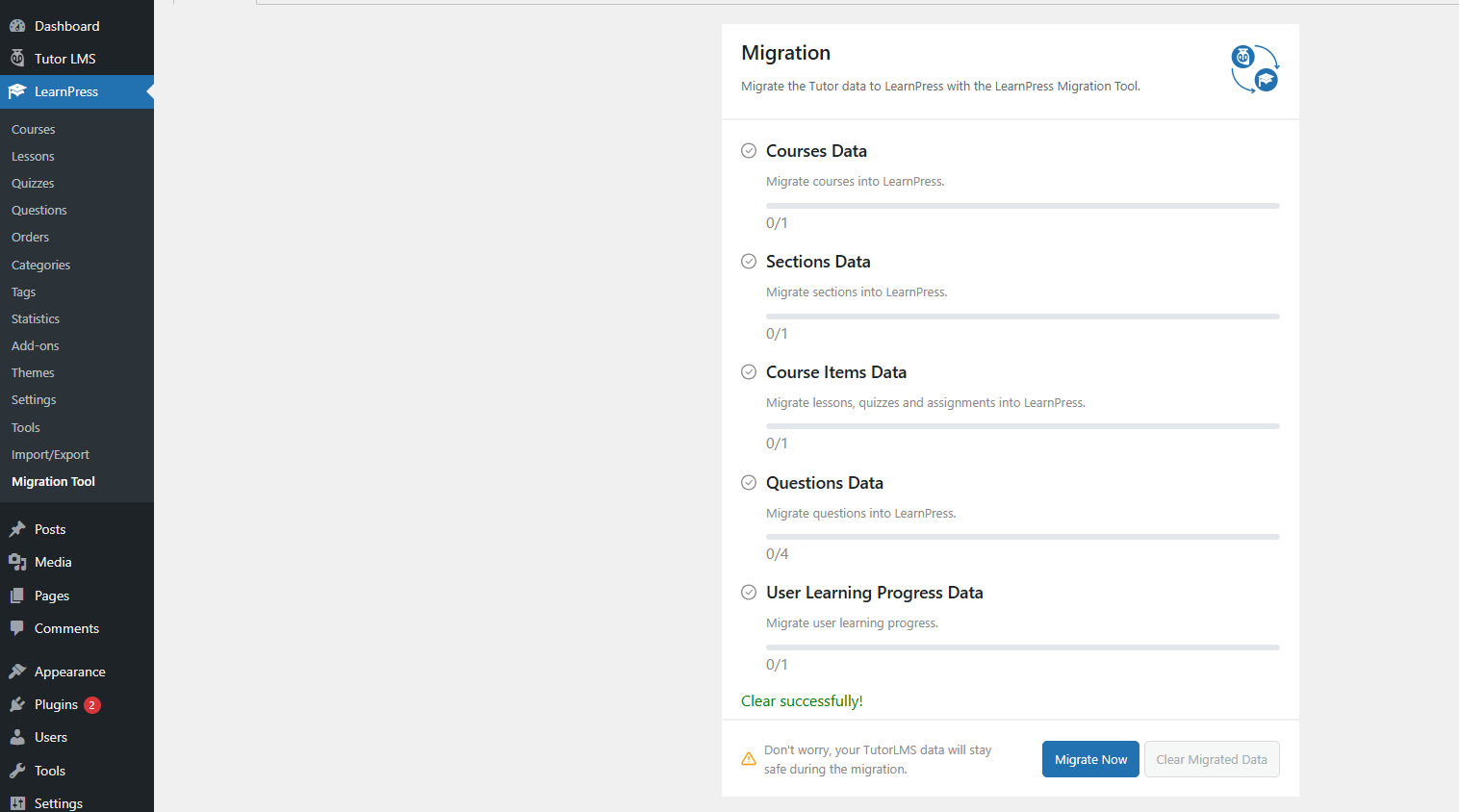Open Orders submenu item
Viewport: 1459px width, 812px height.
tap(30, 237)
